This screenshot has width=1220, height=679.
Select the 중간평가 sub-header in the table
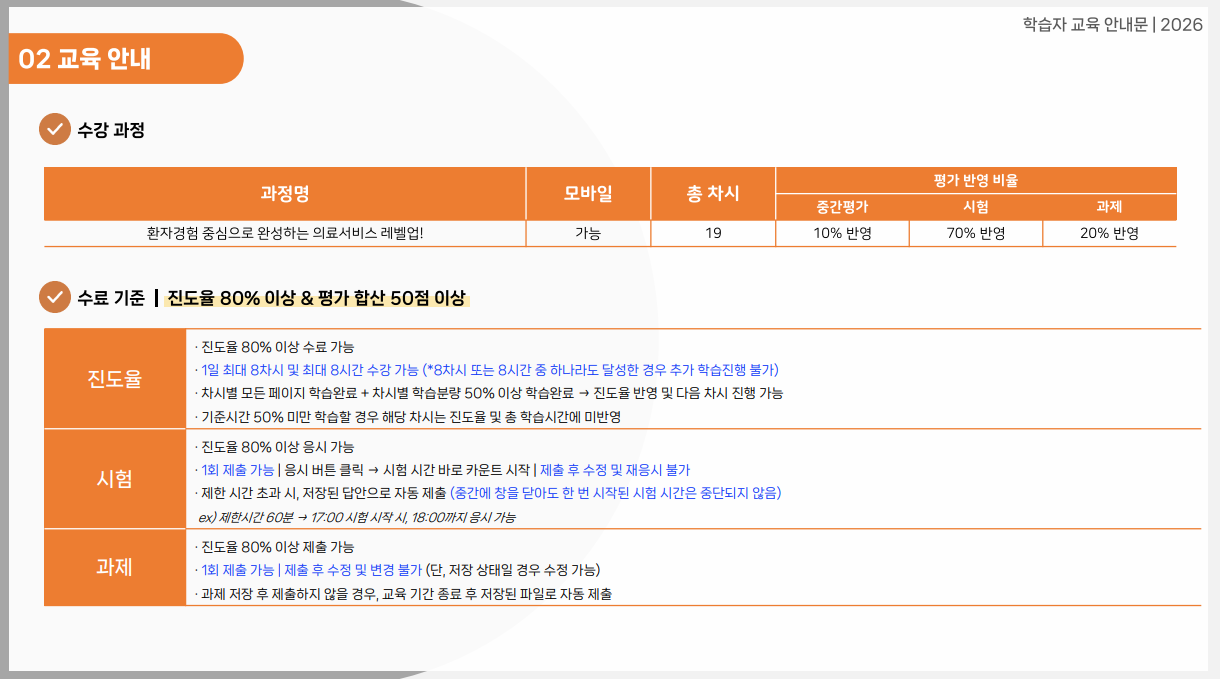(x=842, y=207)
